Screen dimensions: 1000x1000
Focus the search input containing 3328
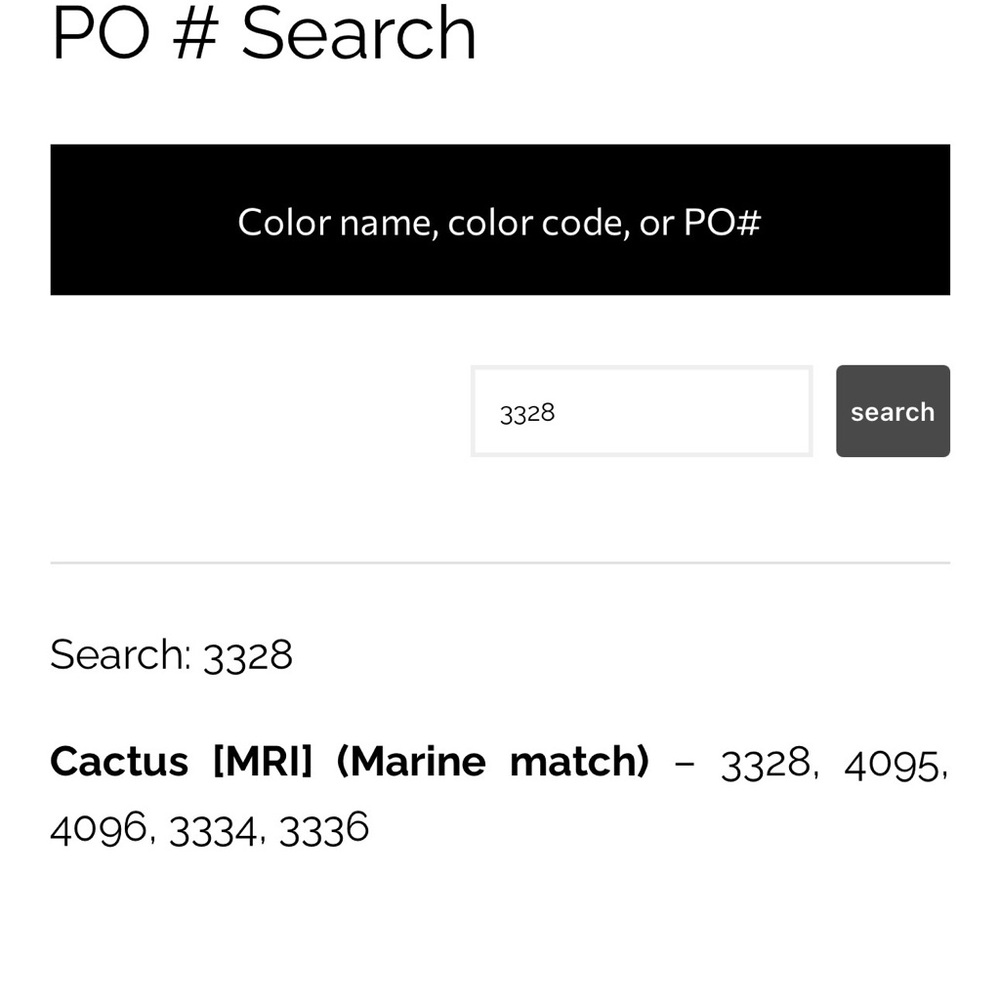[641, 411]
